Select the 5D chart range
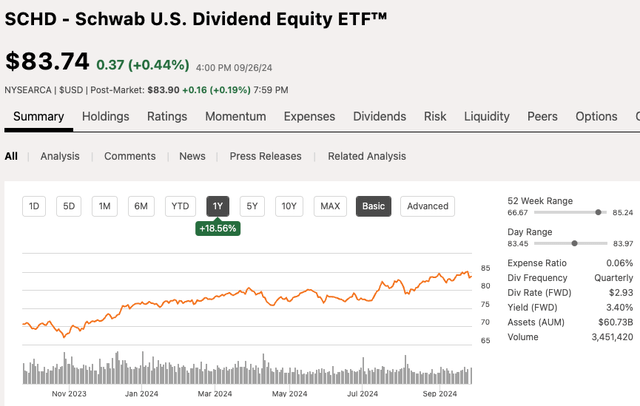This screenshot has height=406, width=640. coord(69,207)
